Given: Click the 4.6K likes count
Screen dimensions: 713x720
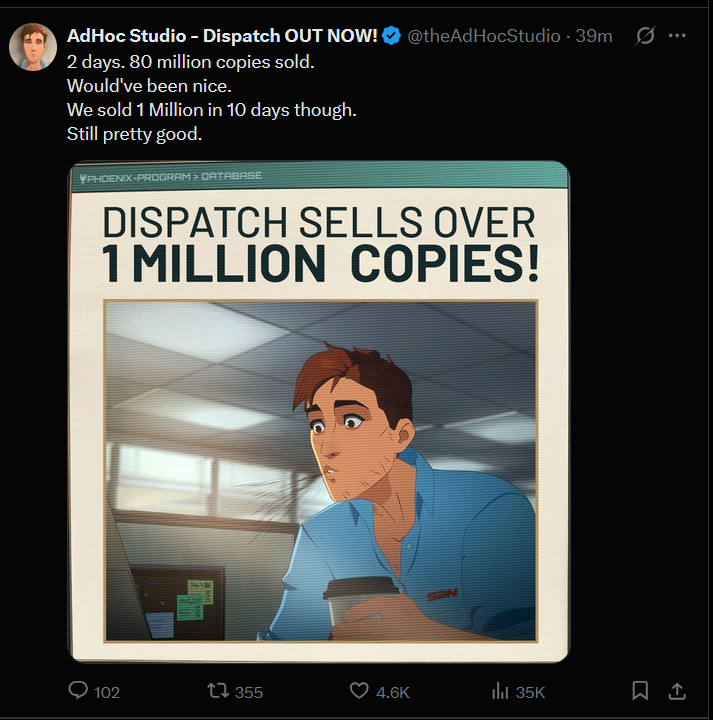Looking at the screenshot, I should (393, 692).
